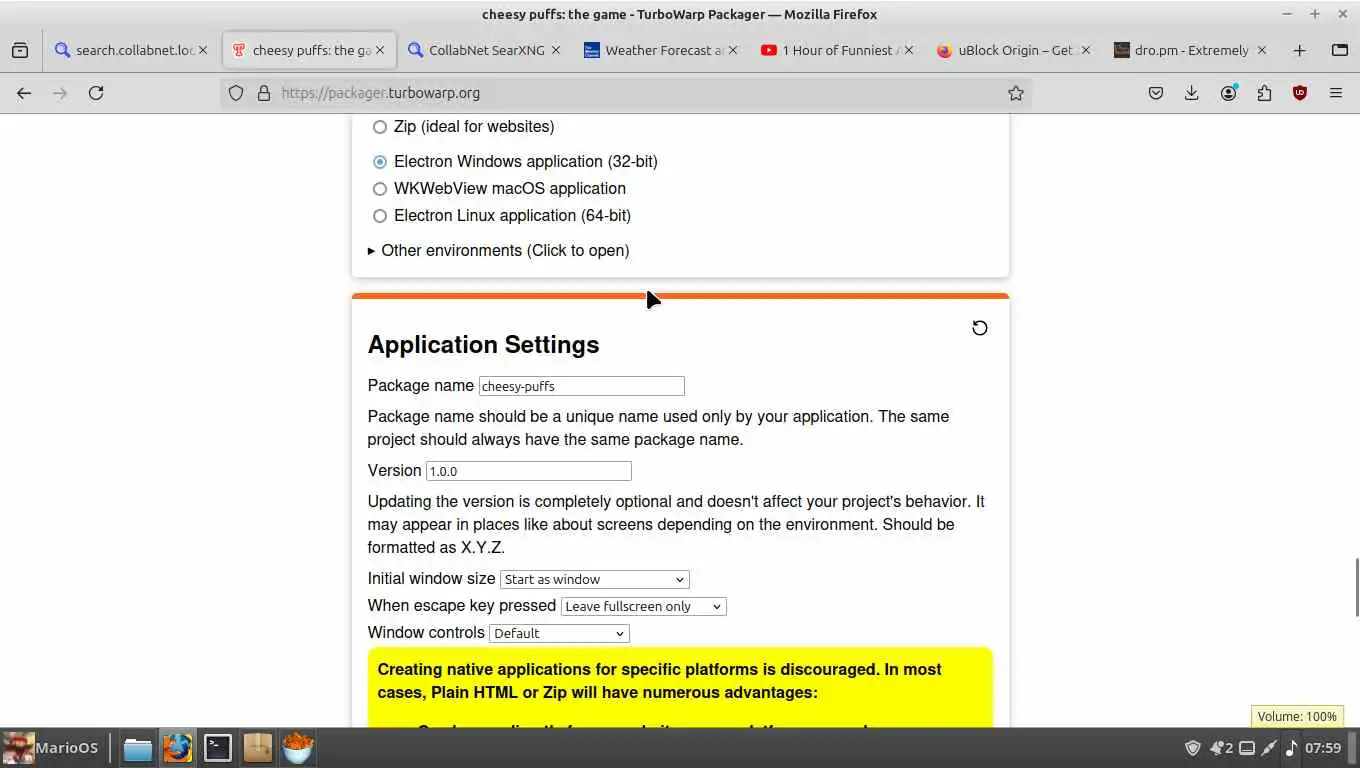The height and width of the screenshot is (768, 1360).
Task: Bookmark this page with the star icon
Action: [x=1016, y=93]
